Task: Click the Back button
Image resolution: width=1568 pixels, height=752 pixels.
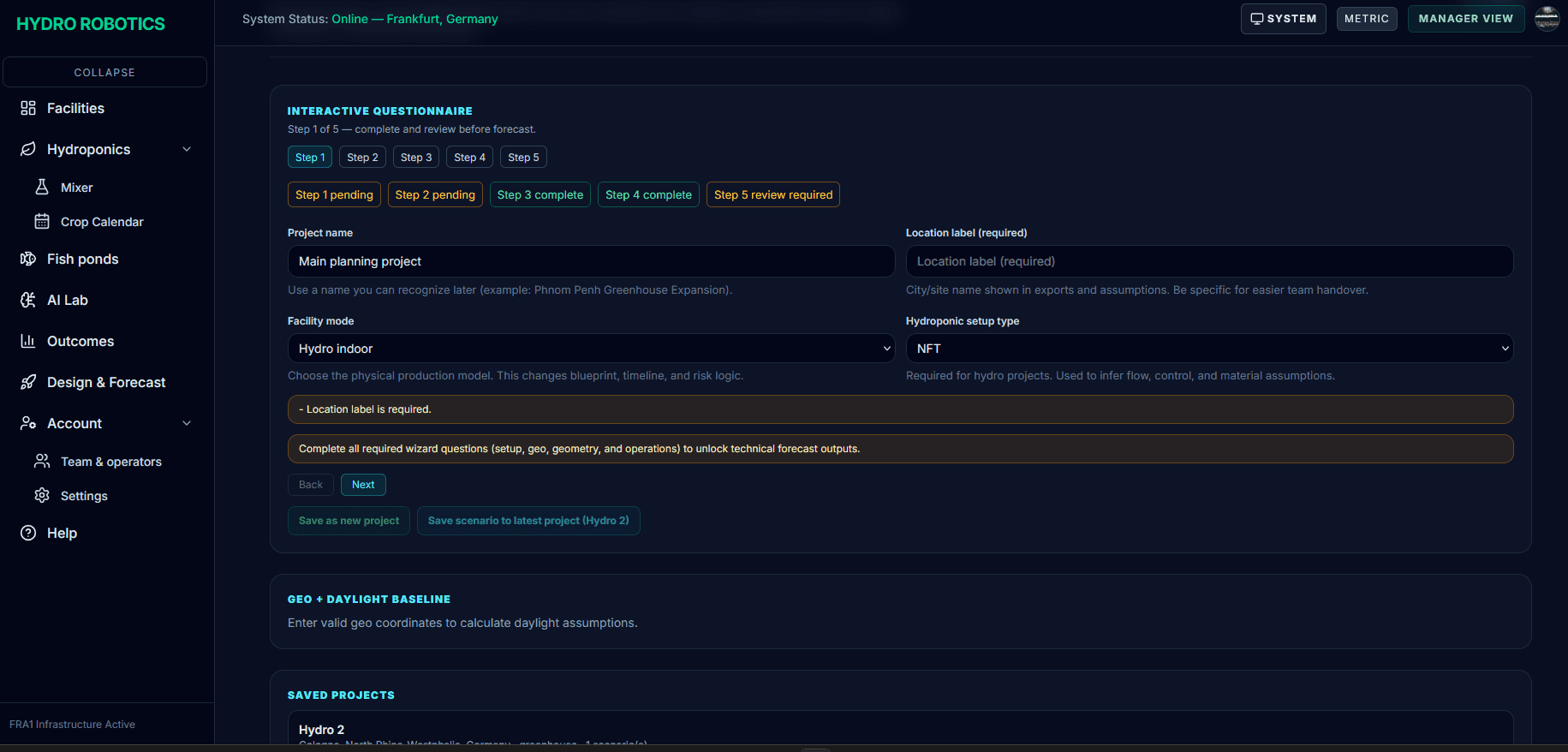Action: 311,485
